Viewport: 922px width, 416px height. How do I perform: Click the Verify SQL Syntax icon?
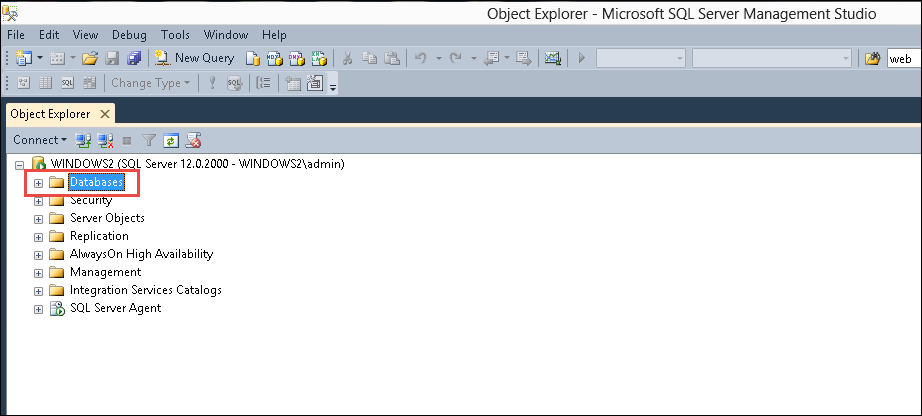click(x=235, y=83)
